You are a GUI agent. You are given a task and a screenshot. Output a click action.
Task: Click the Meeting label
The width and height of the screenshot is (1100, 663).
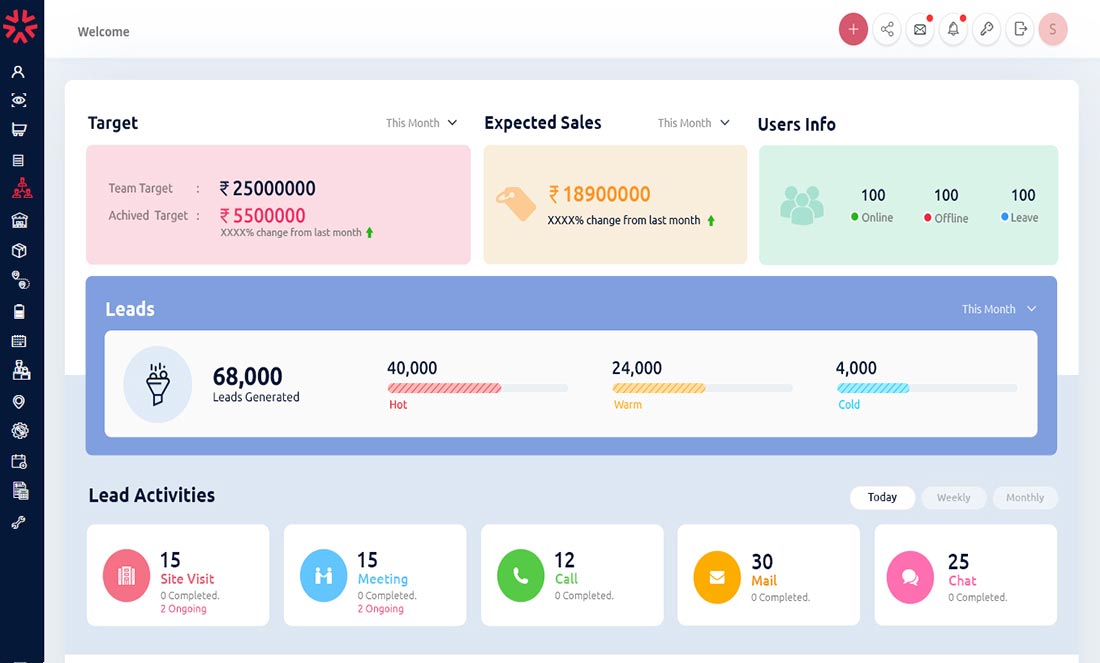pos(382,579)
